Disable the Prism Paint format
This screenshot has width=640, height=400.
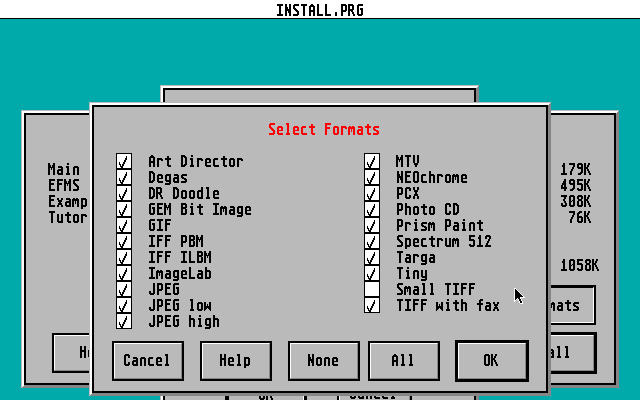(372, 225)
